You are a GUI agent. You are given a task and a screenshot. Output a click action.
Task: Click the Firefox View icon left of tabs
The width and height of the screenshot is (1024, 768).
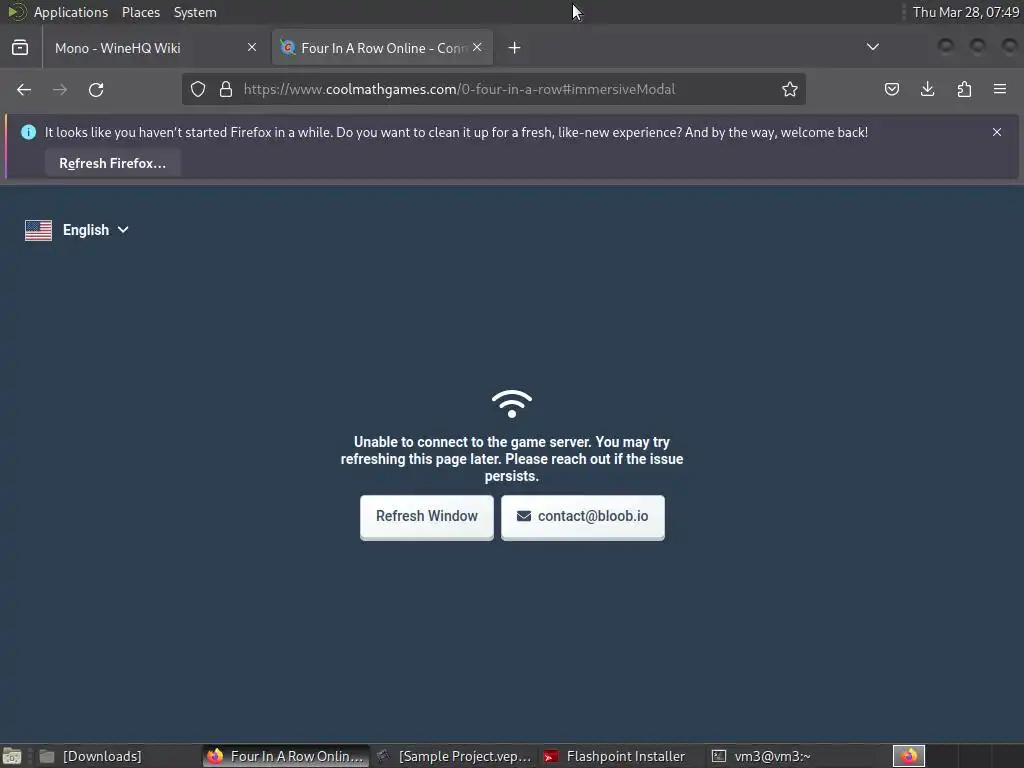20,48
